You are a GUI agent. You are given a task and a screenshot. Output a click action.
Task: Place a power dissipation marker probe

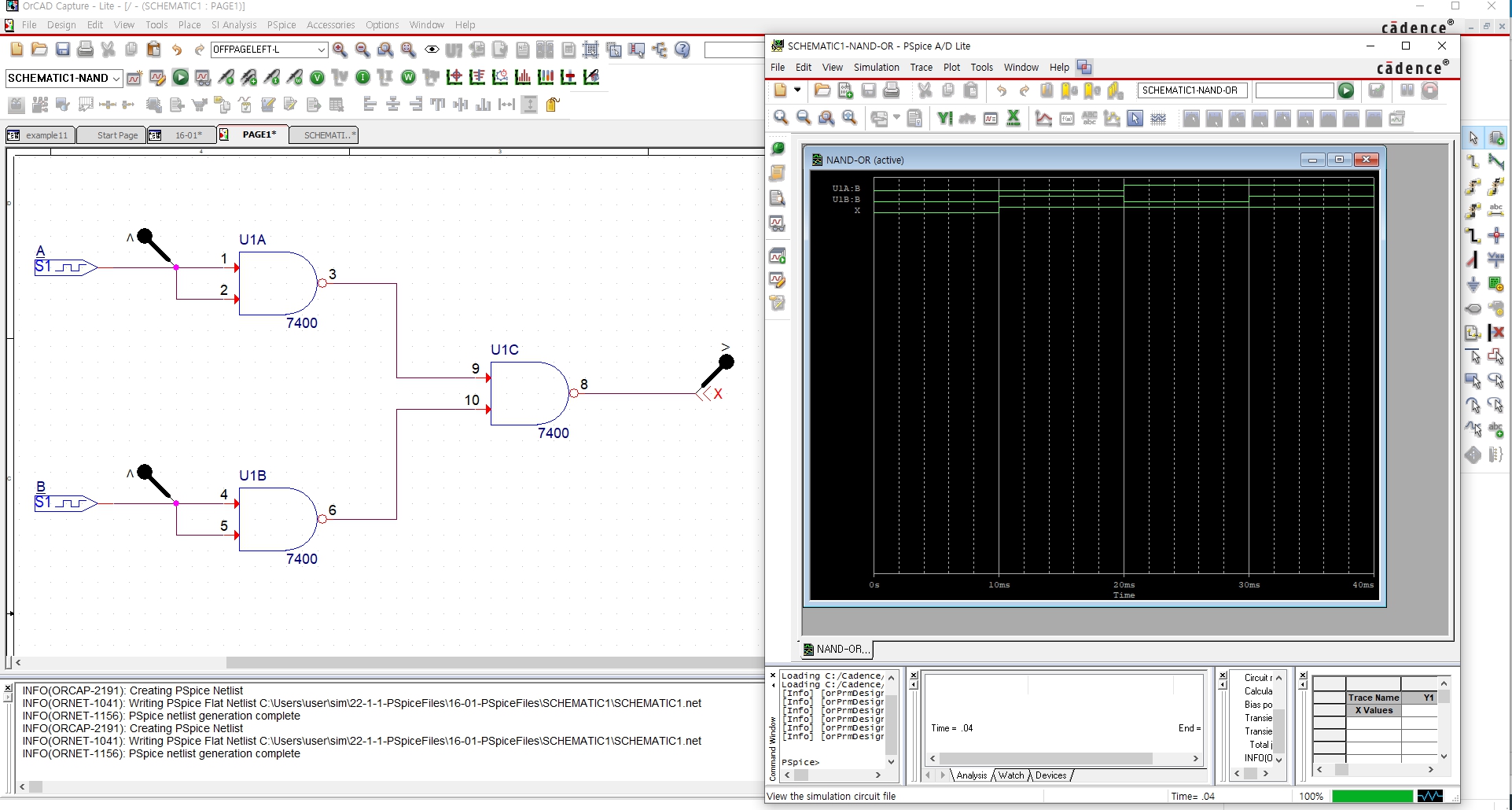coord(294,77)
